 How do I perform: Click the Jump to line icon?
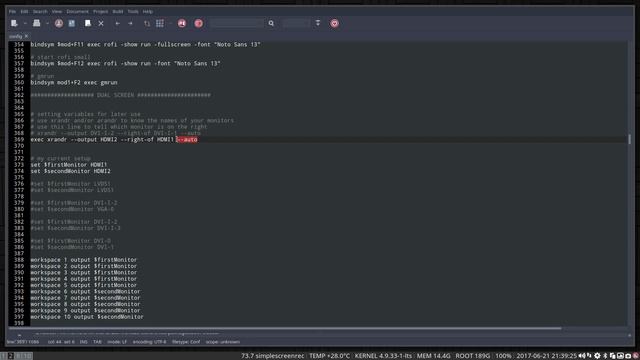(318, 23)
